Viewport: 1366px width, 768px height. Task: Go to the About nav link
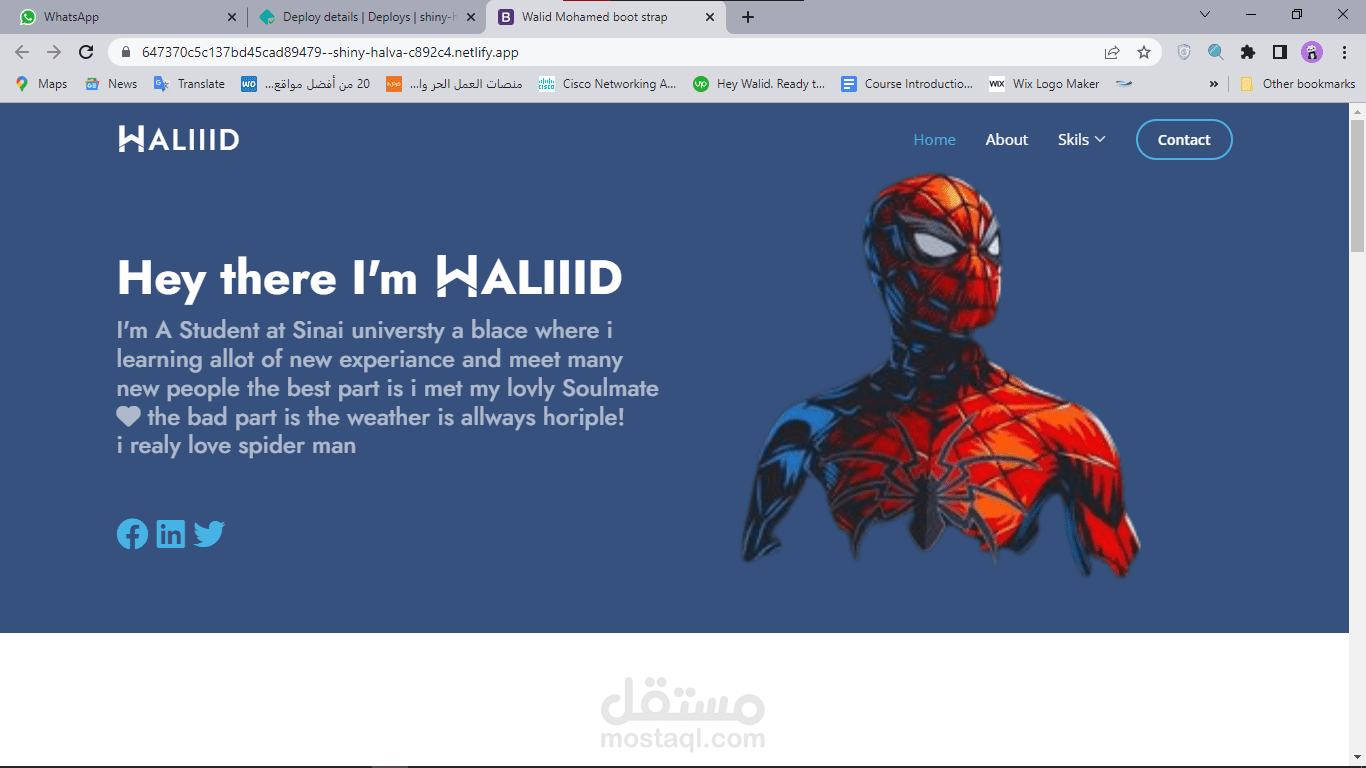1006,140
